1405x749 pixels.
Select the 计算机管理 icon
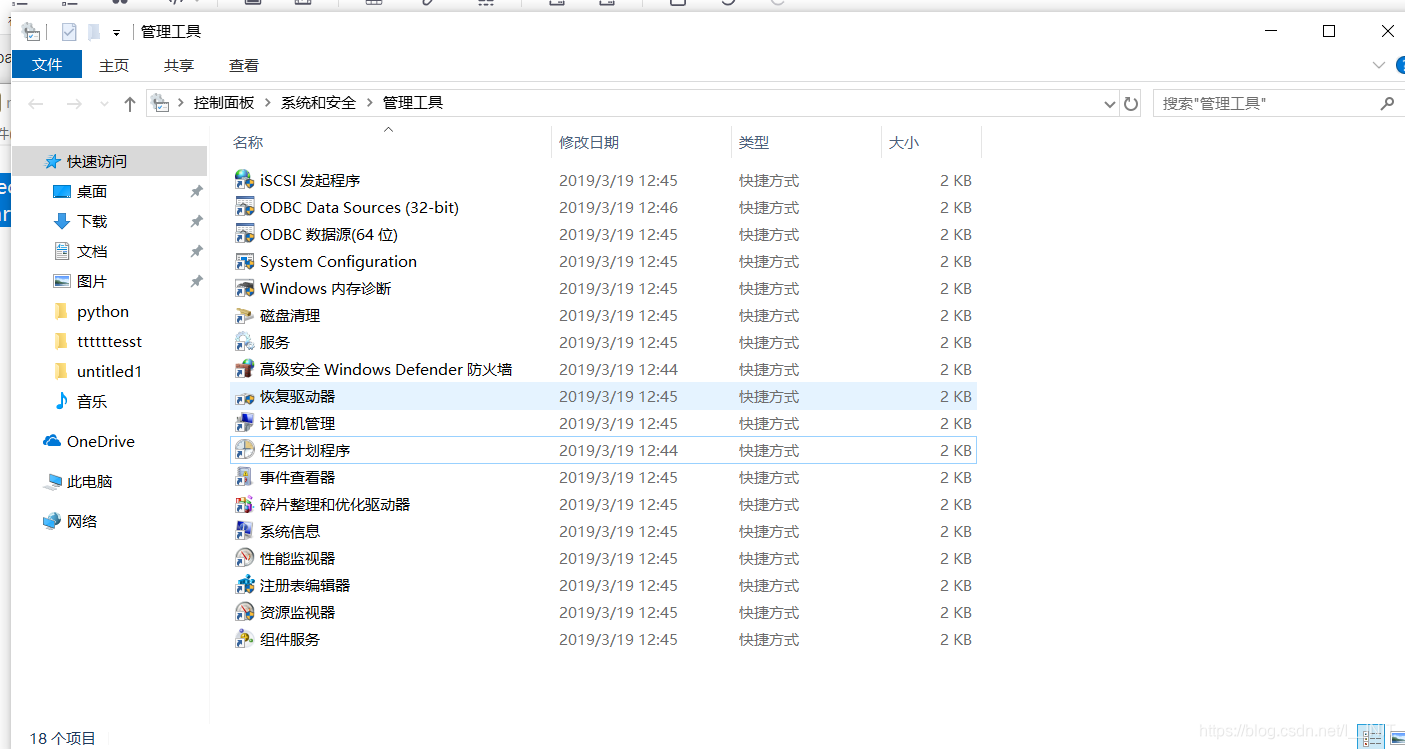tap(244, 423)
